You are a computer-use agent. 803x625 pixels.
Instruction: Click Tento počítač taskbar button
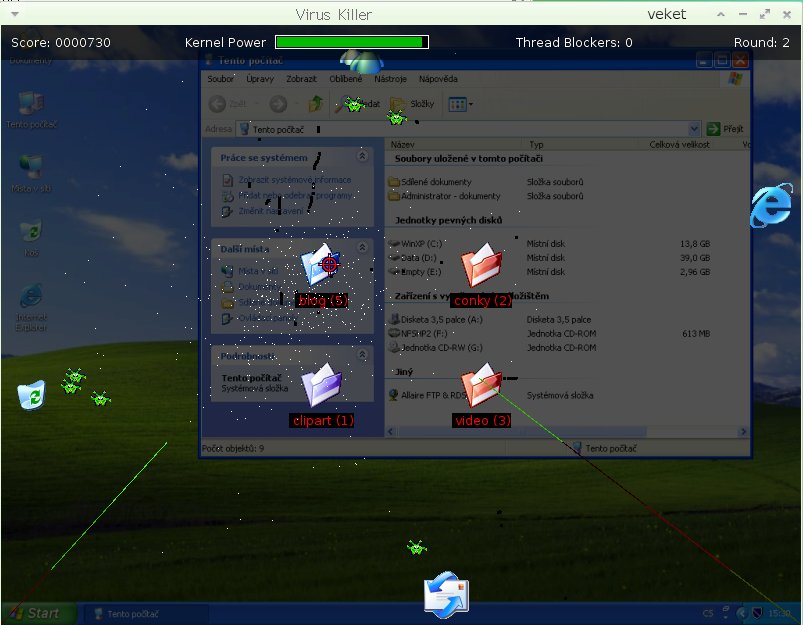point(144,614)
